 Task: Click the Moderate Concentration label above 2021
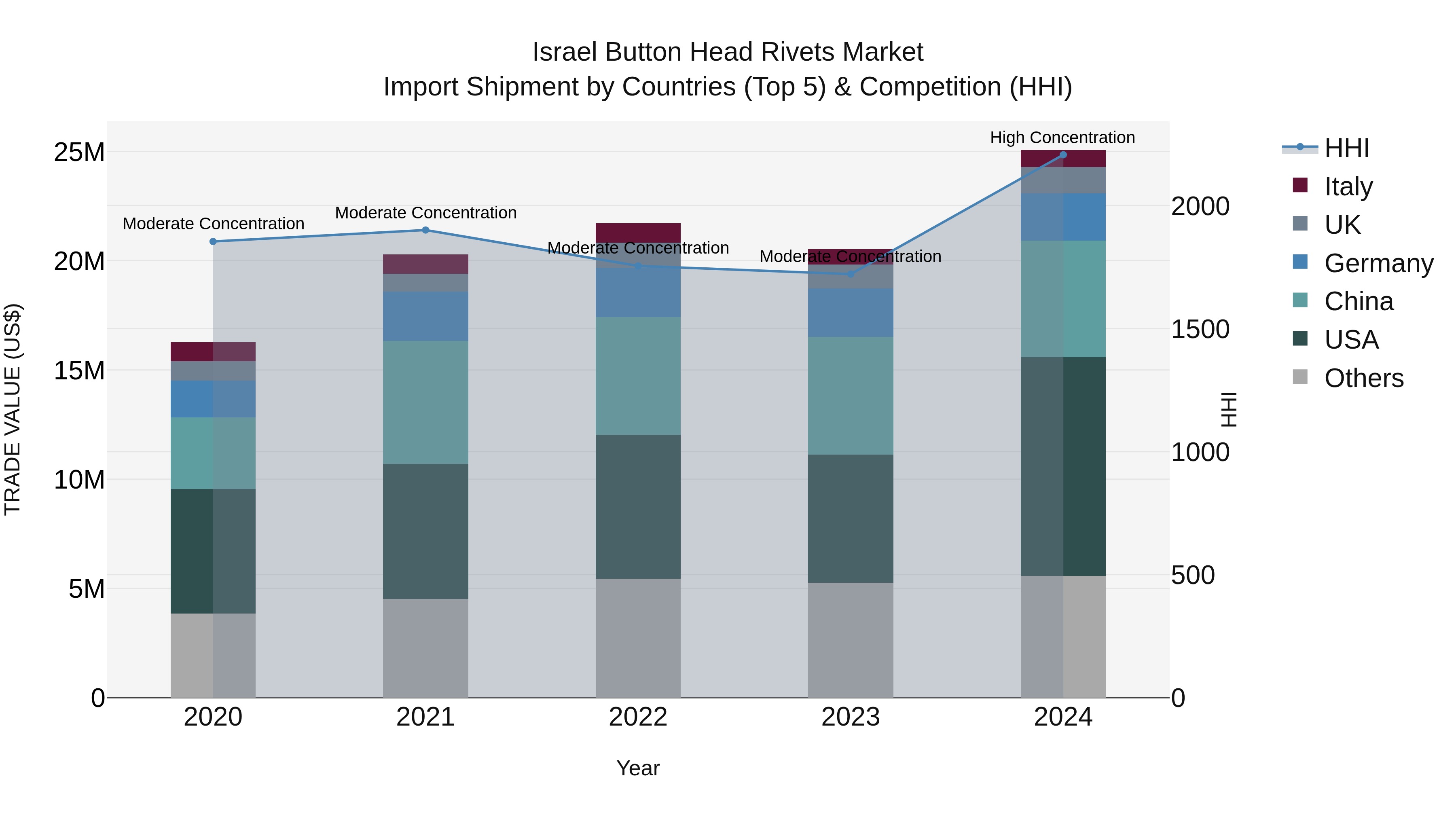[x=425, y=212]
